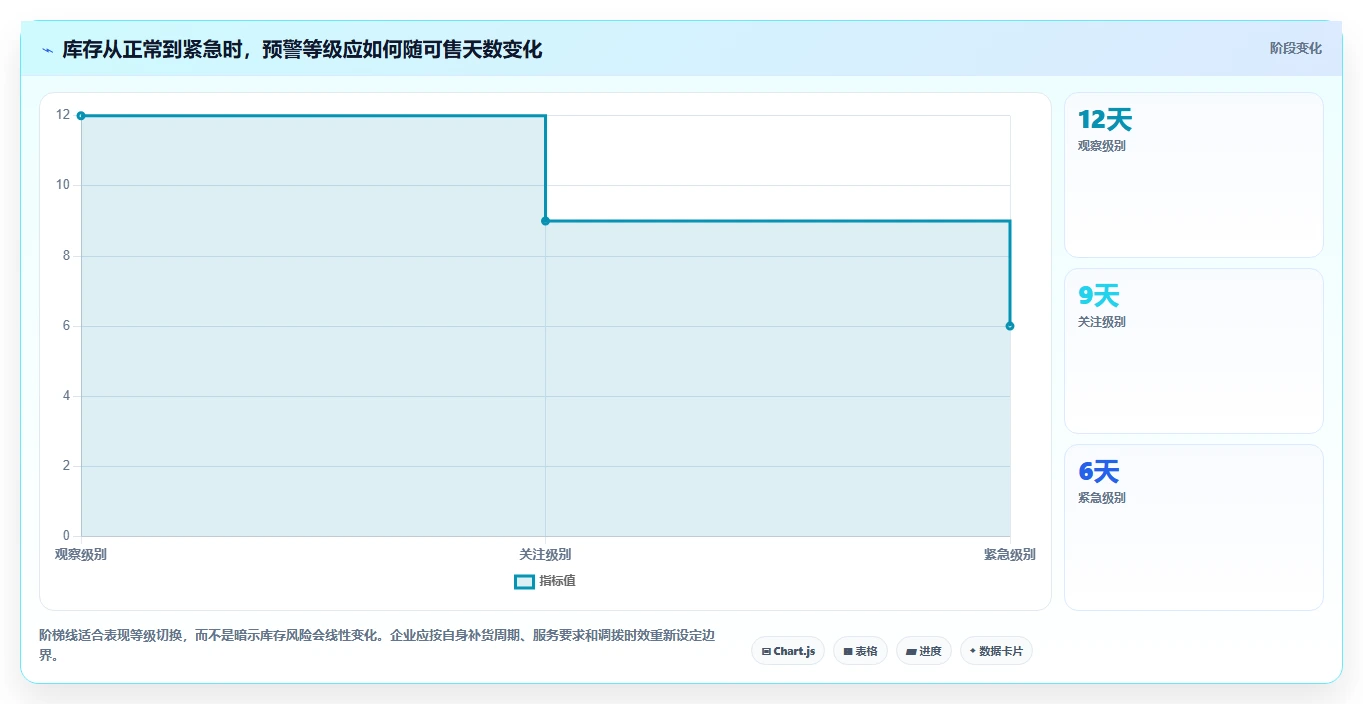Click the y-axis tick label 4

66,396
